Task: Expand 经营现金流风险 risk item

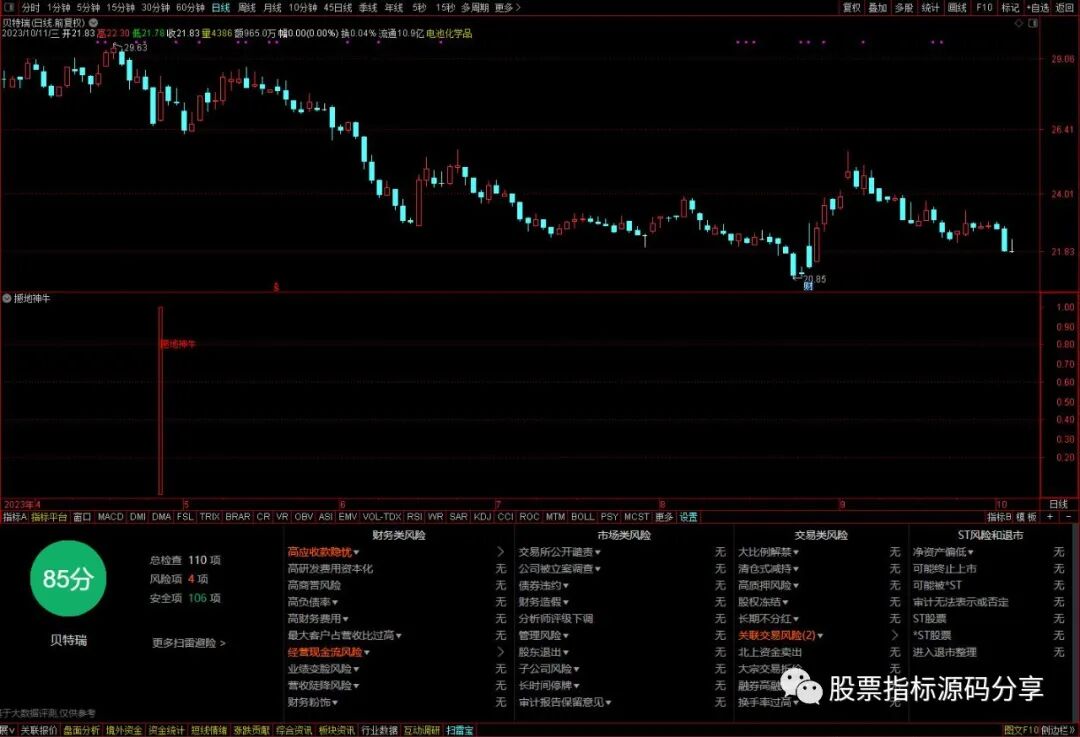Action: (x=329, y=652)
